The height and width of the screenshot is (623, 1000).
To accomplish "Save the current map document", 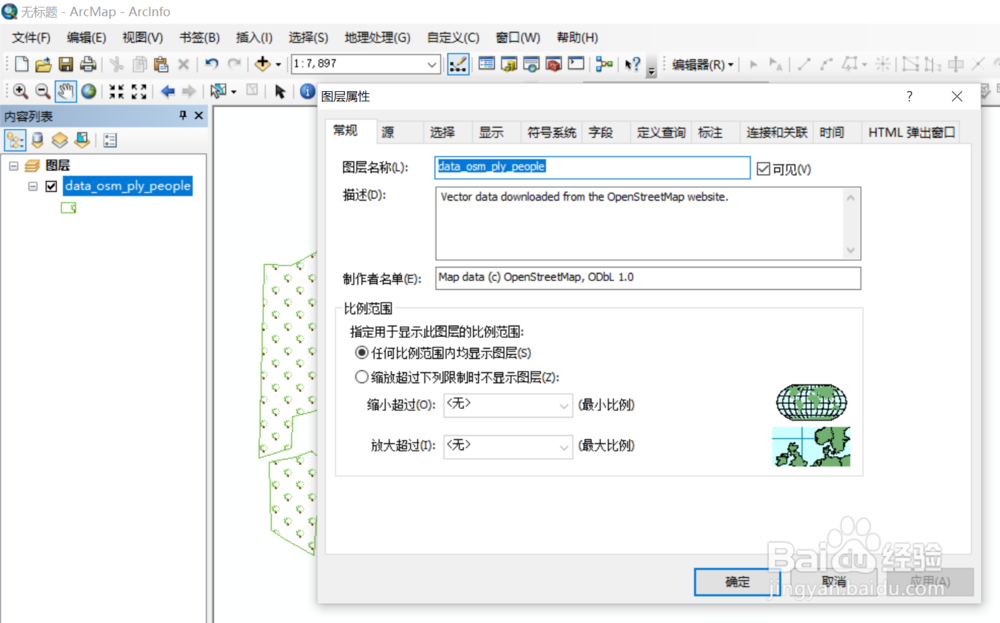I will [65, 63].
